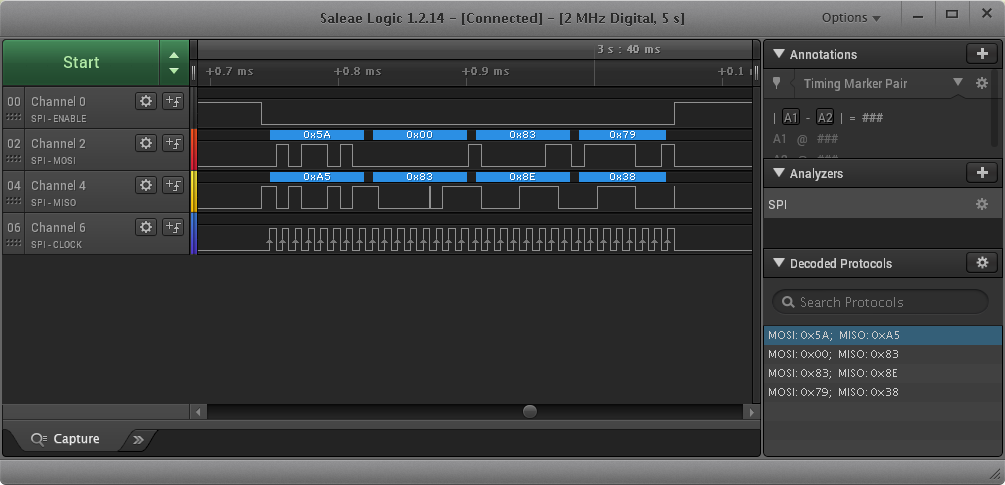Select row MOSI: 0x00; MISO: 0x83
Viewport: 1005px width, 485px height.
[883, 354]
